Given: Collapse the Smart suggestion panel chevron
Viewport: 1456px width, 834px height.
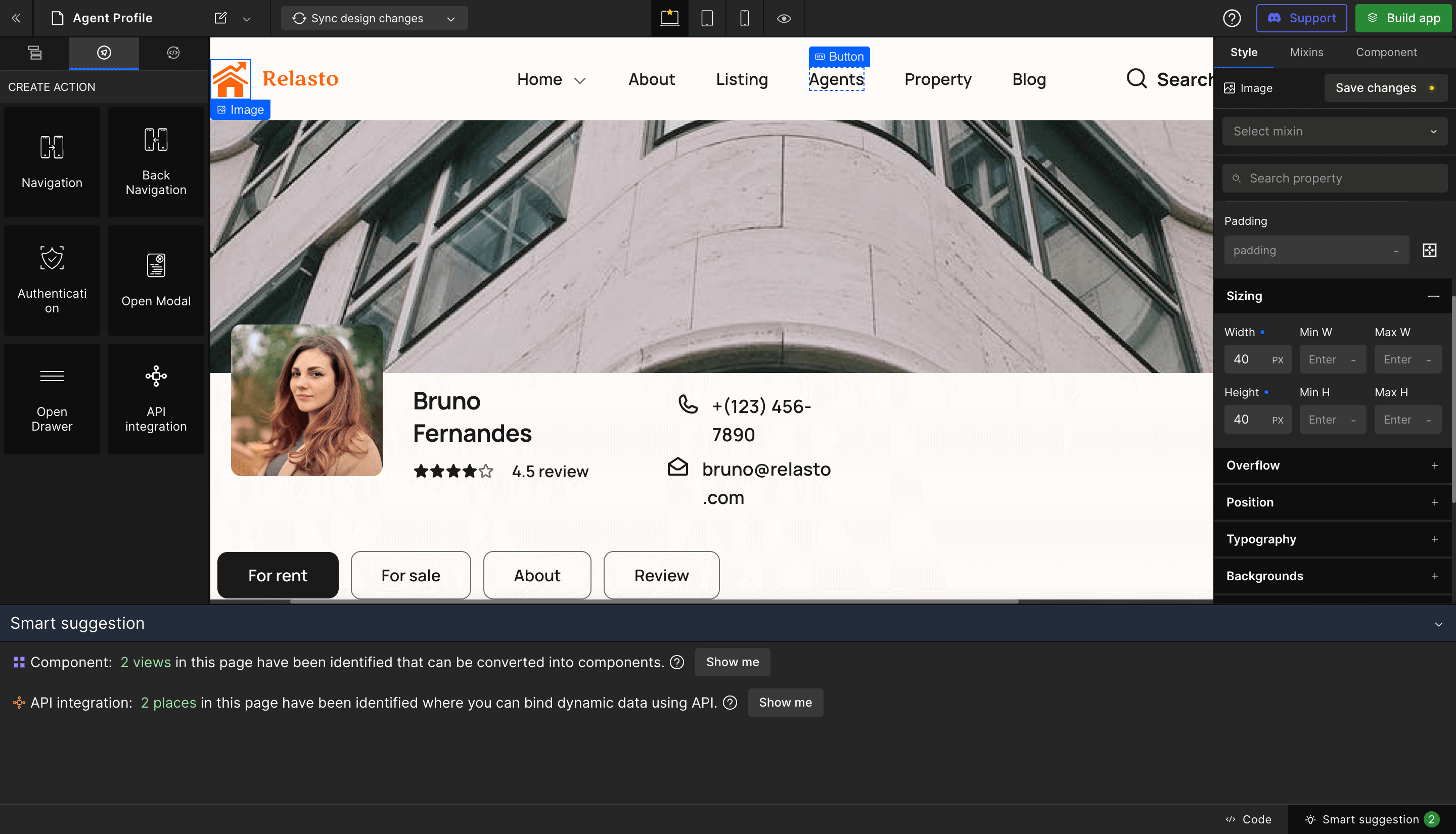Looking at the screenshot, I should pos(1438,624).
